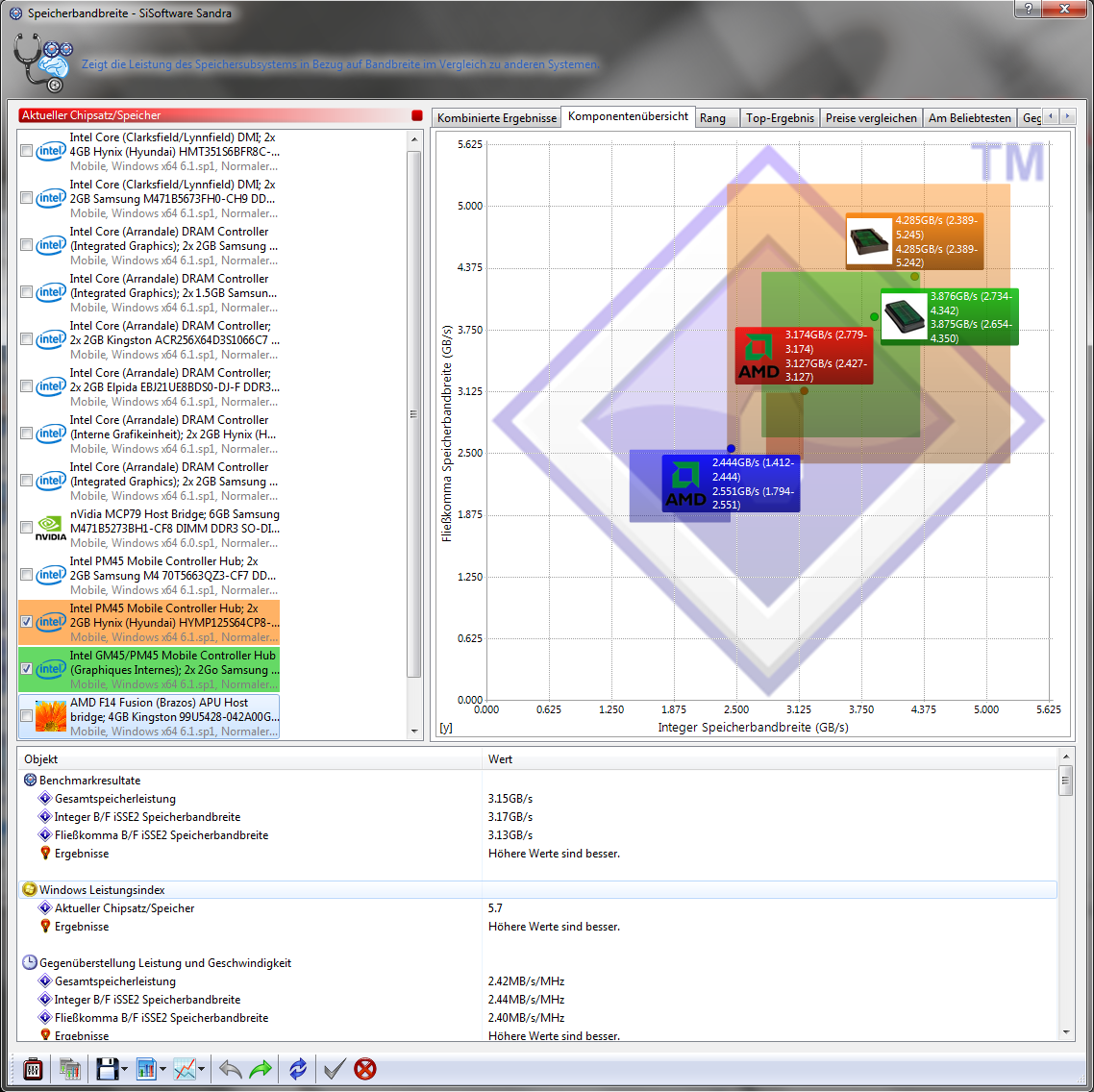Viewport: 1094px width, 1092px height.
Task: Click the orange data point dot in chart
Action: (914, 276)
